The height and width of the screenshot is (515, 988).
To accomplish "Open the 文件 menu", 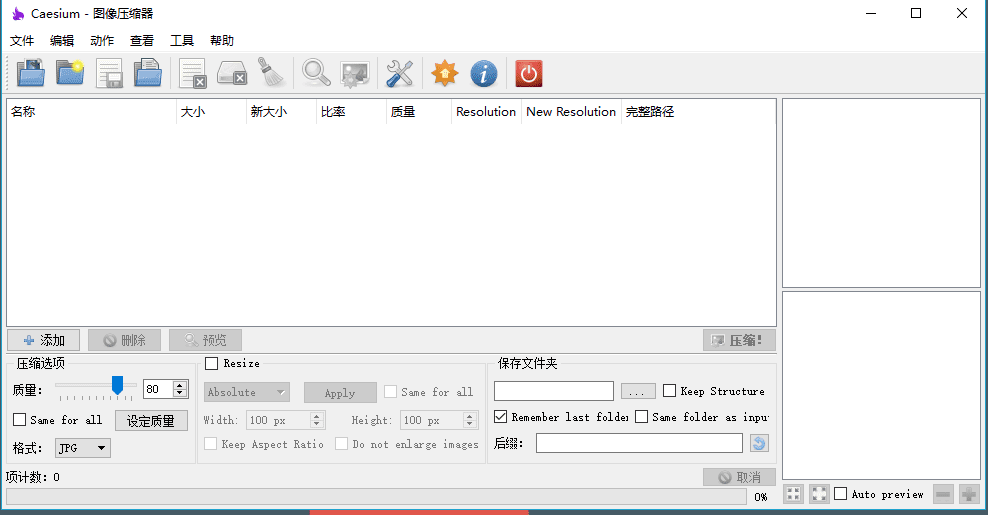I will point(22,41).
